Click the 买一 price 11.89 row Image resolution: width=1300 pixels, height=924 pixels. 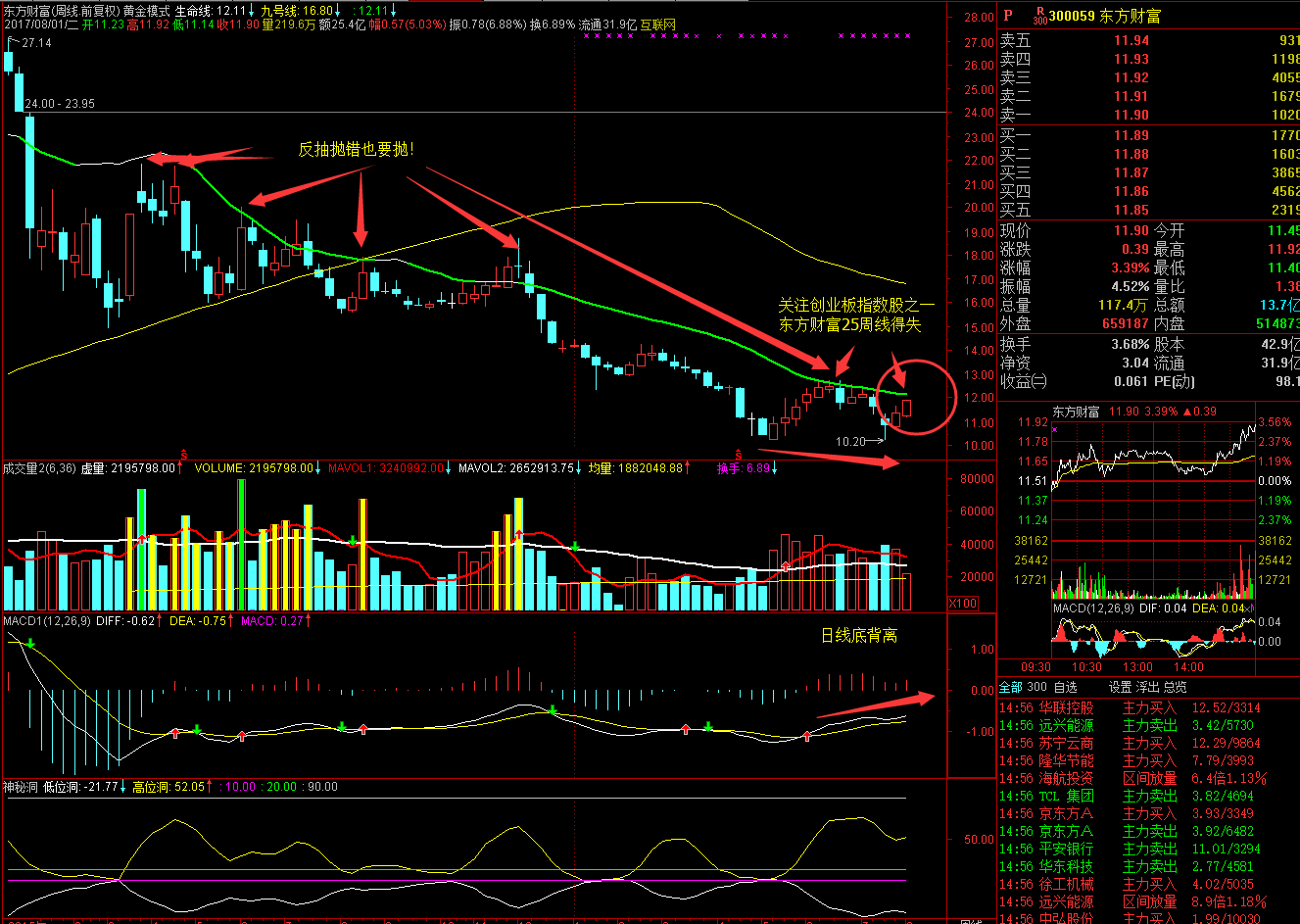[1149, 135]
